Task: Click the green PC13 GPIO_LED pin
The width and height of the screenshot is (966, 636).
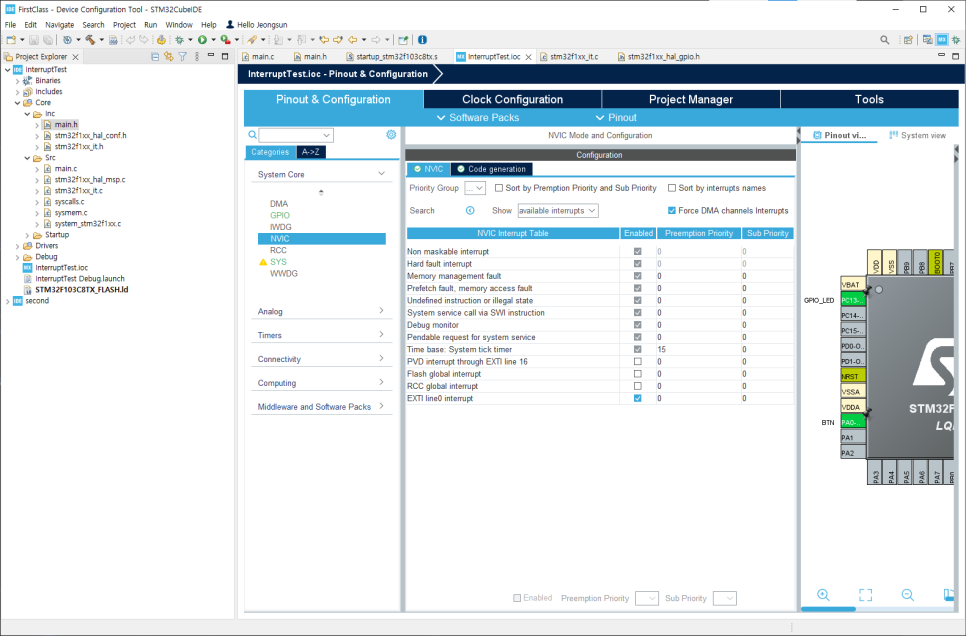Action: (x=853, y=300)
